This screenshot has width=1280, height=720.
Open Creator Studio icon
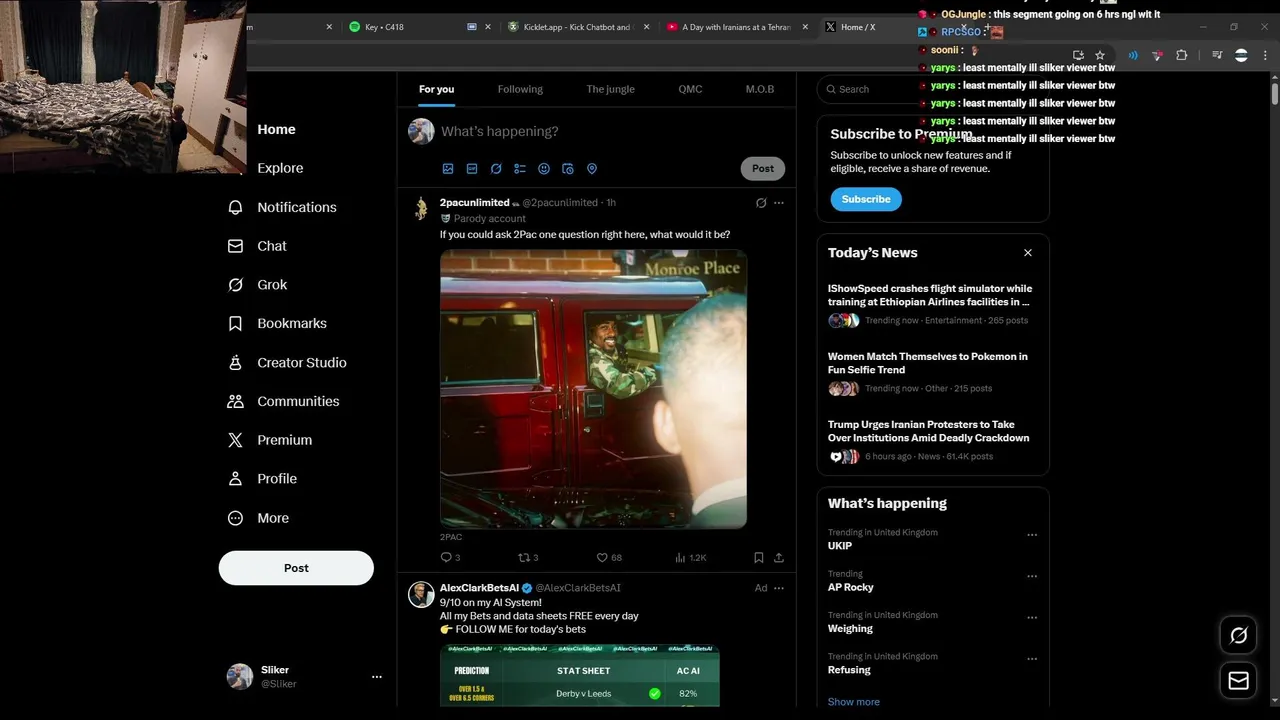[x=235, y=362]
